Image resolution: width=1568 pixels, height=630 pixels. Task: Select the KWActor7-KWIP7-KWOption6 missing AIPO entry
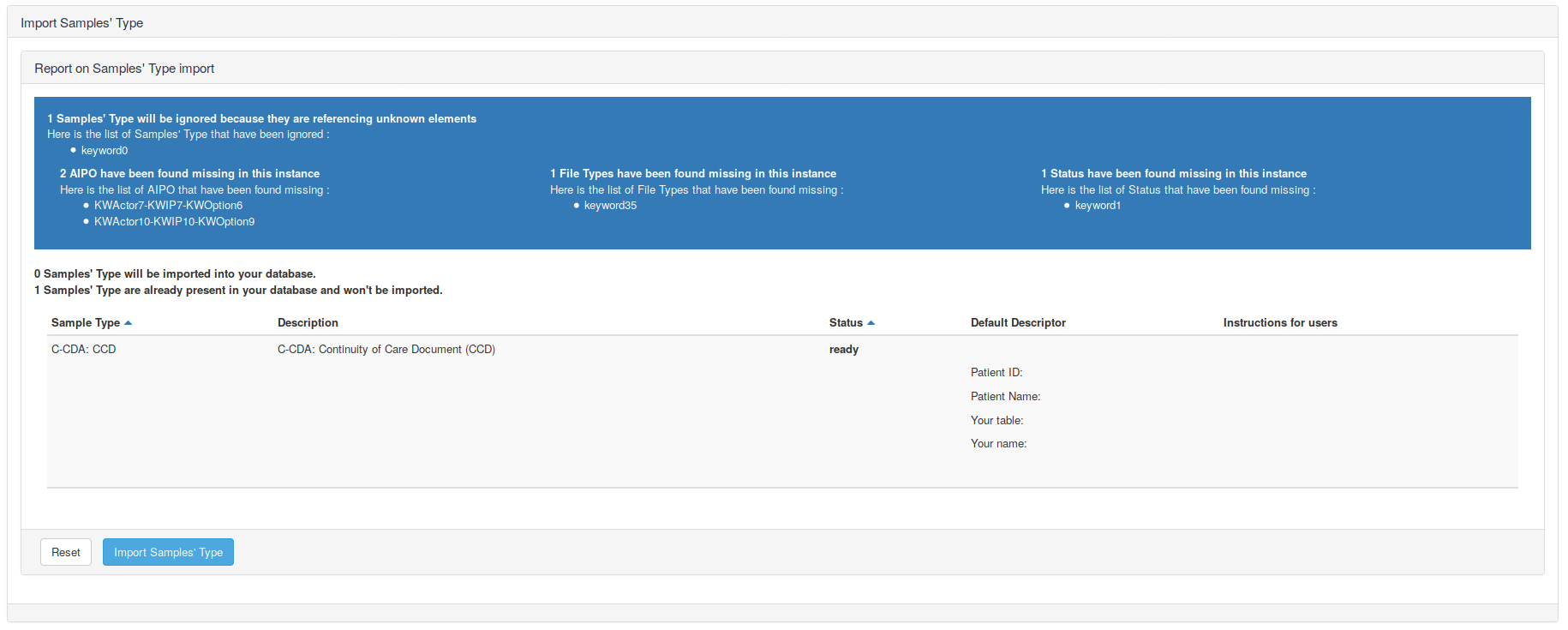[168, 206]
